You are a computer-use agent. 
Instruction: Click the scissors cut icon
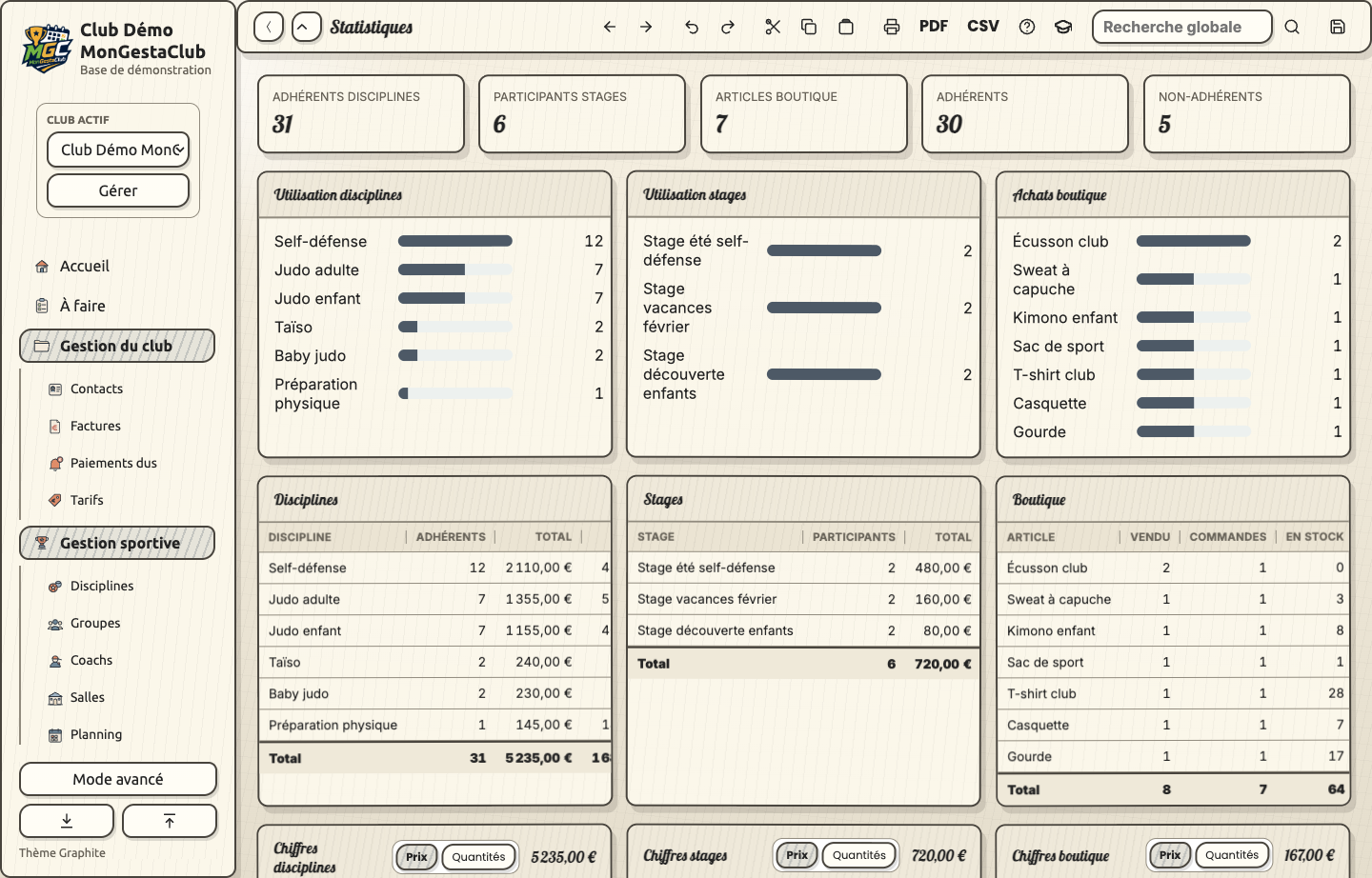(x=773, y=27)
